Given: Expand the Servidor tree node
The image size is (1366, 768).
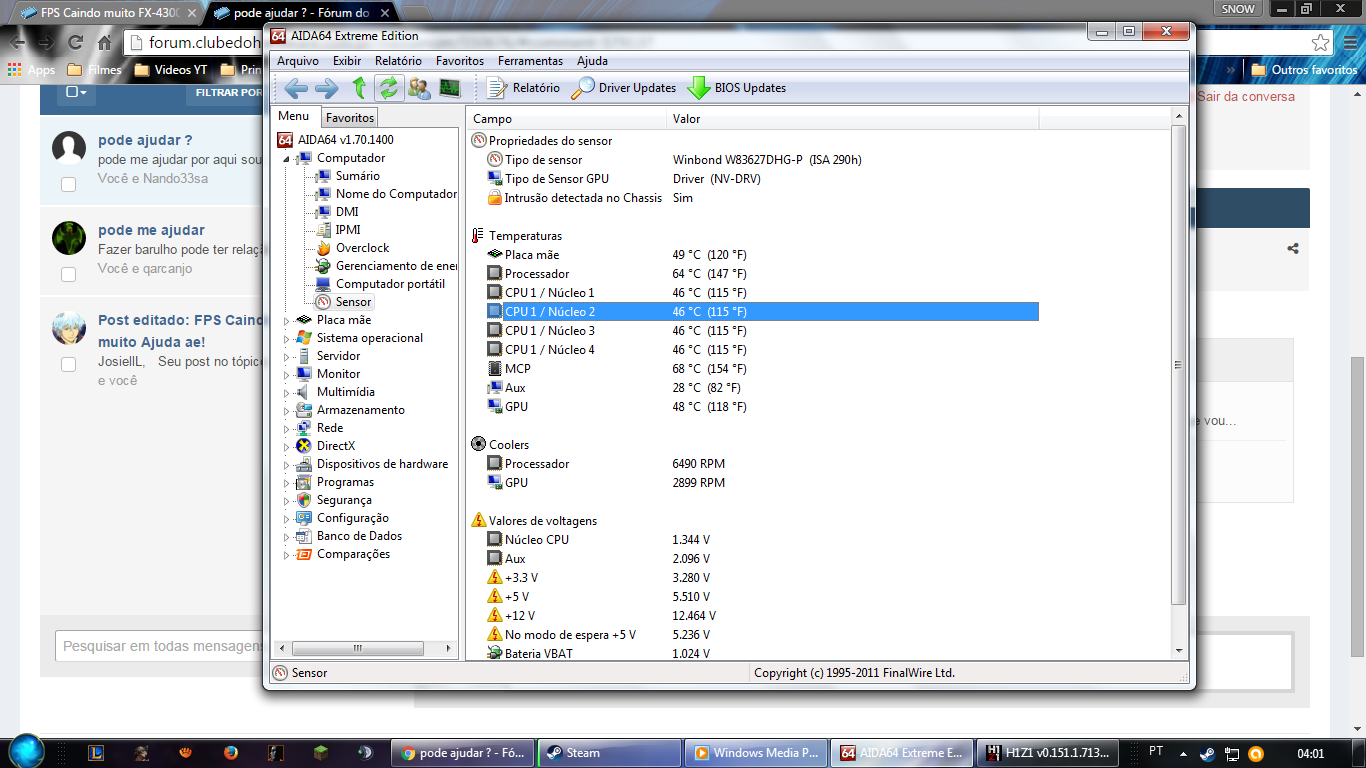Looking at the screenshot, I should [287, 356].
